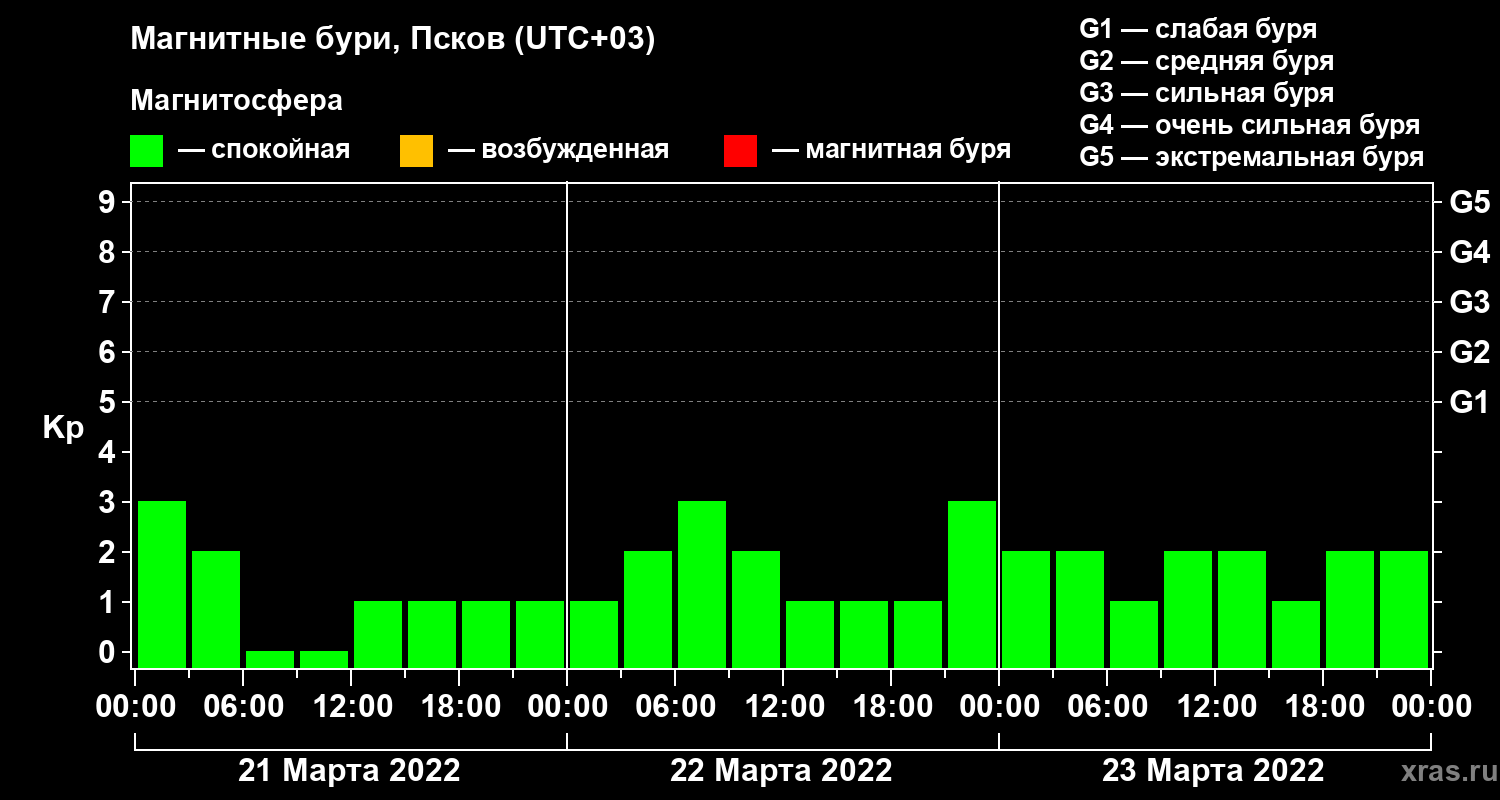Click the Kp 2 bar at 18:00–21:00, 23 March
This screenshot has width=1500, height=800.
[x=1350, y=609]
